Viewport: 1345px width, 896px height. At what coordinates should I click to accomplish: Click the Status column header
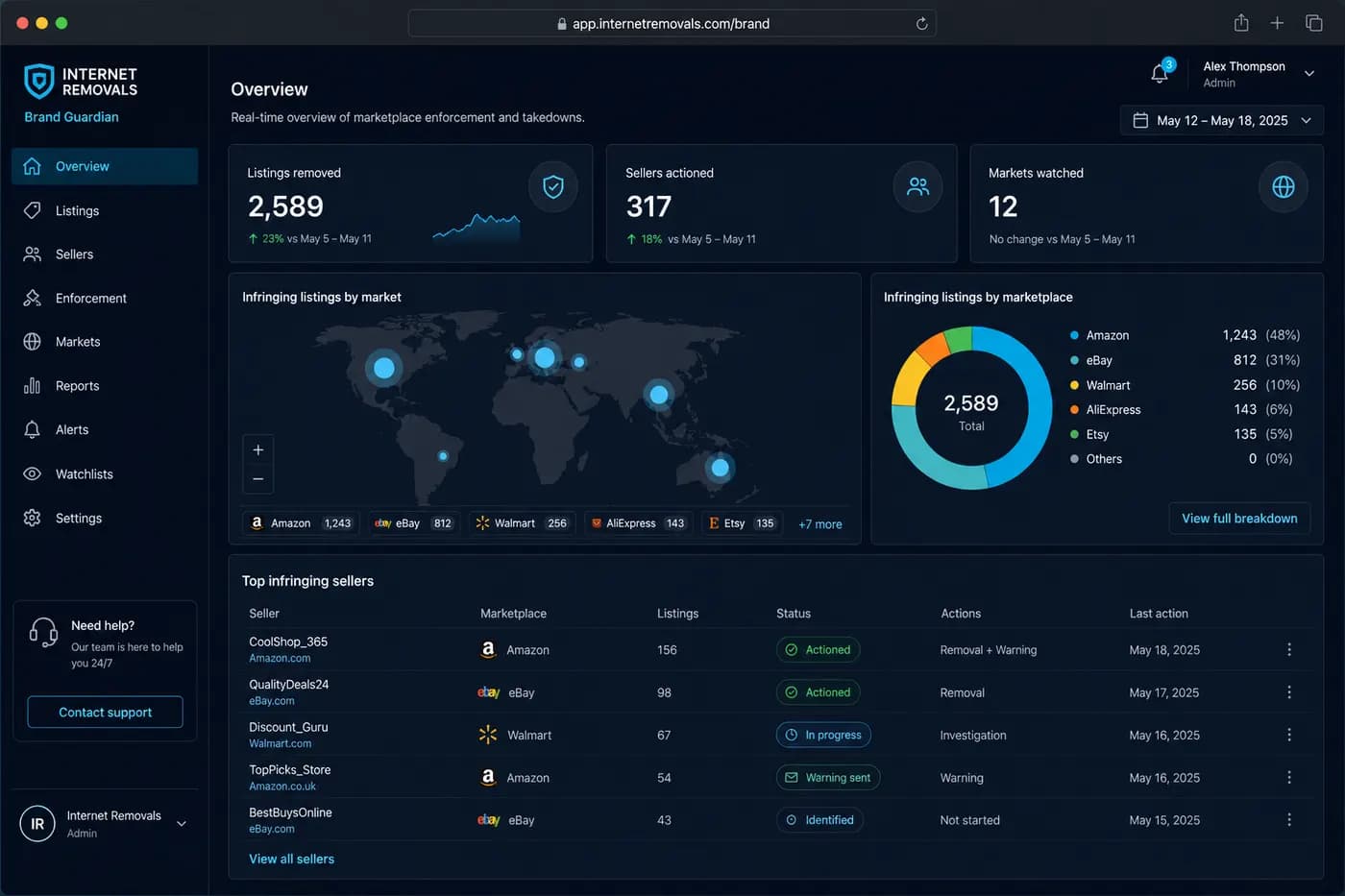[794, 613]
